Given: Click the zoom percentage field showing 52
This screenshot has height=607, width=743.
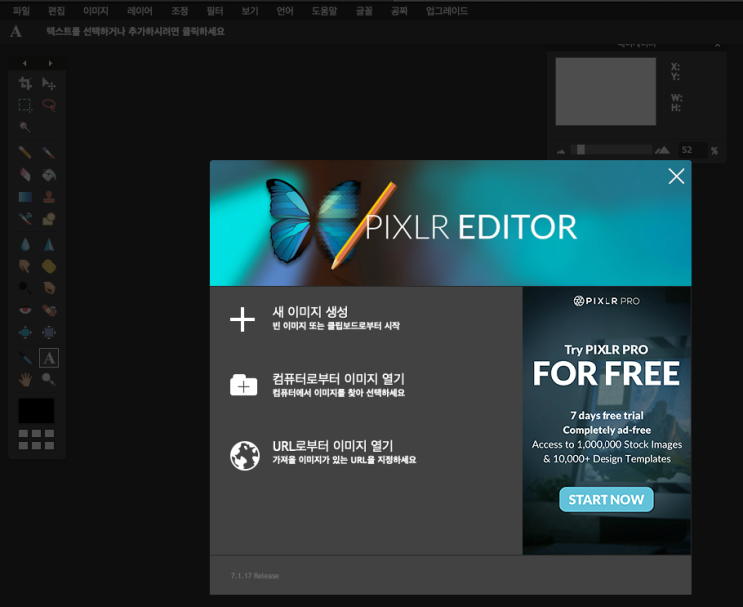Looking at the screenshot, I should pyautogui.click(x=693, y=150).
